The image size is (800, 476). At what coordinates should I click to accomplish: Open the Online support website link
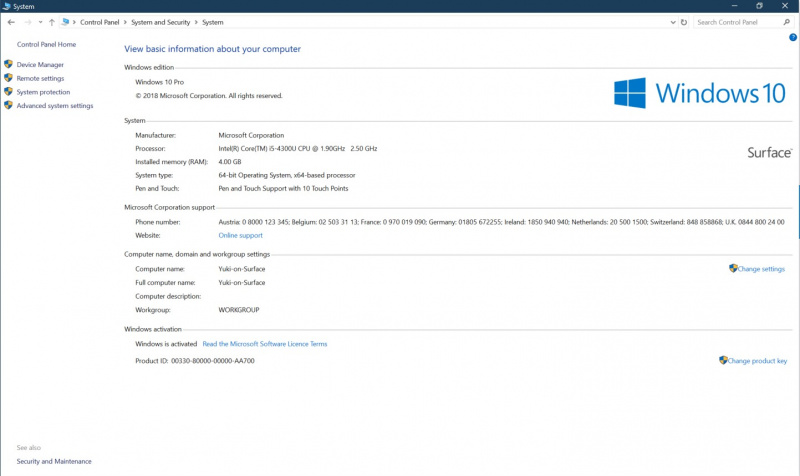point(240,236)
